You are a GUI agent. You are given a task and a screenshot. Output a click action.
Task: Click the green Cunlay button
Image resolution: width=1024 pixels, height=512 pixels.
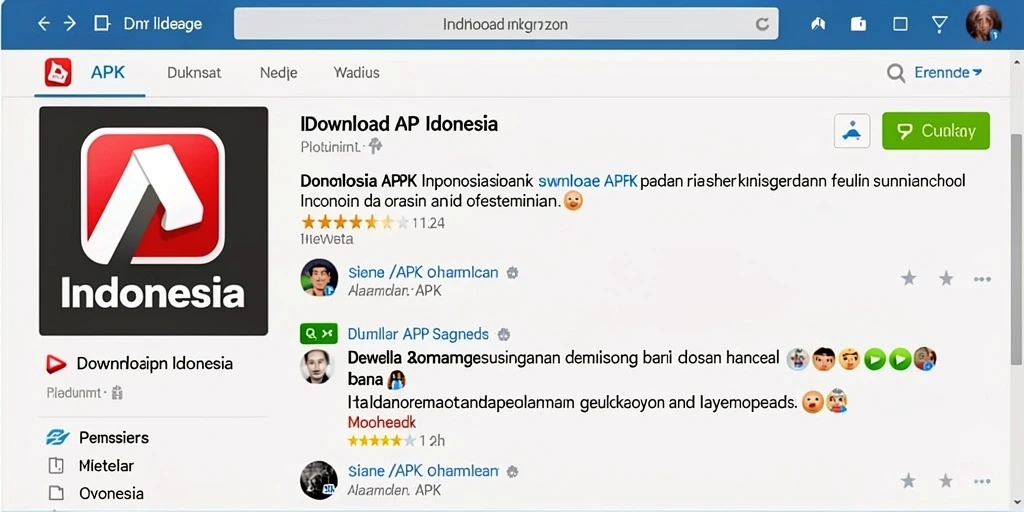[936, 131]
